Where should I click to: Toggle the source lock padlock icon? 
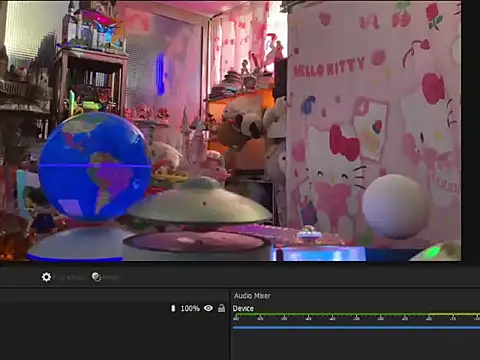[x=221, y=308]
